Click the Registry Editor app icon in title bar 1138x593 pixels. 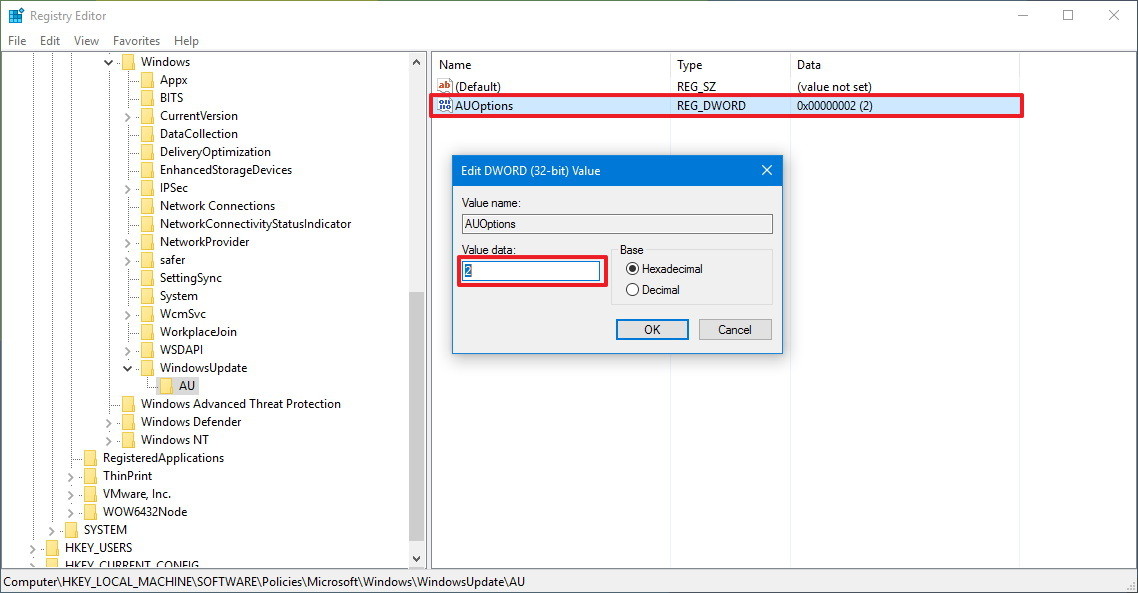16,15
